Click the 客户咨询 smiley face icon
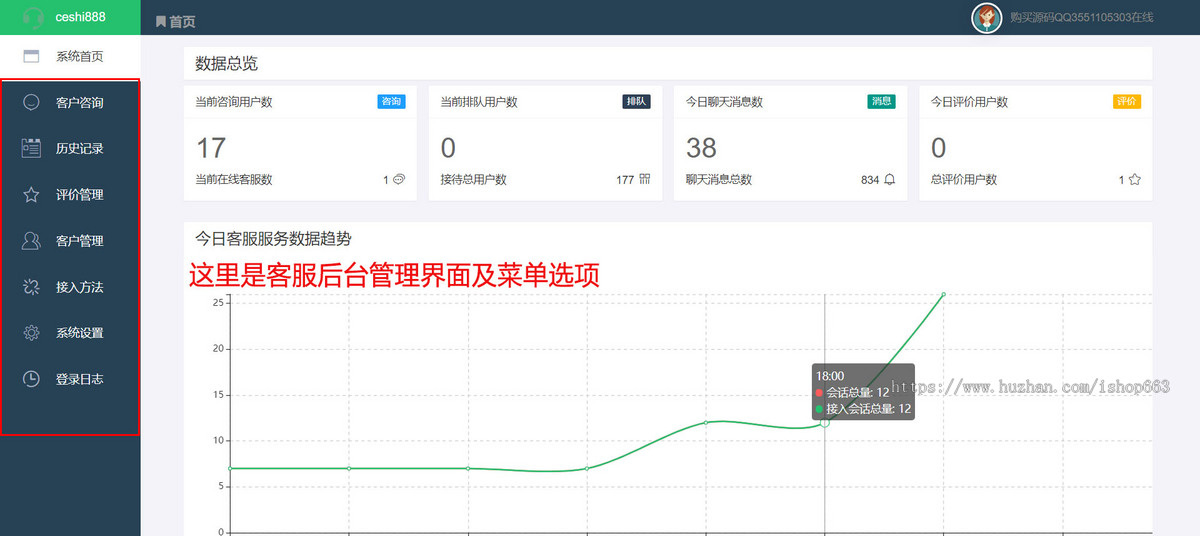This screenshot has height=536, width=1200. pyautogui.click(x=31, y=102)
